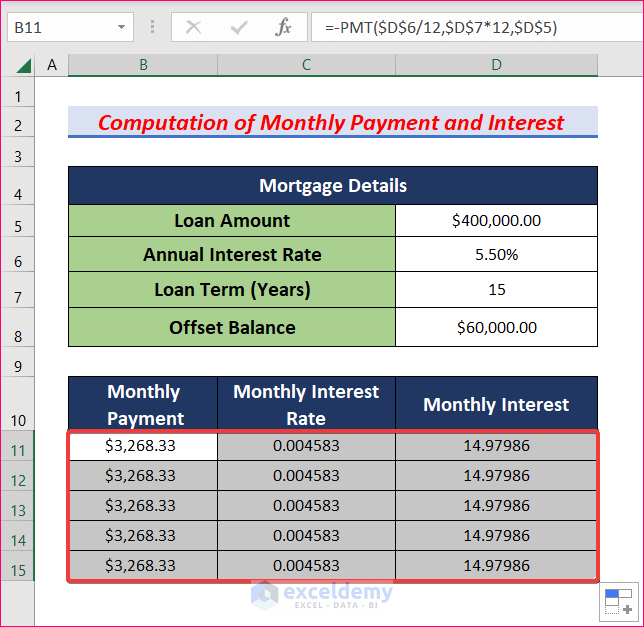The width and height of the screenshot is (644, 627).
Task: Select the Loan Term (Years) label cell
Action: pyautogui.click(x=232, y=289)
